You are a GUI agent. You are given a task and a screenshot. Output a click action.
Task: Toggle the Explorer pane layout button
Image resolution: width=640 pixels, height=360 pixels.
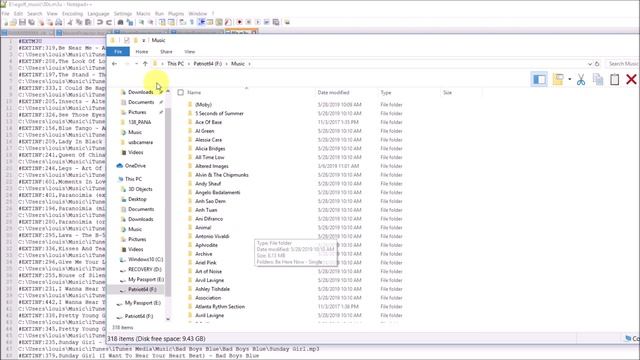click(x=539, y=79)
